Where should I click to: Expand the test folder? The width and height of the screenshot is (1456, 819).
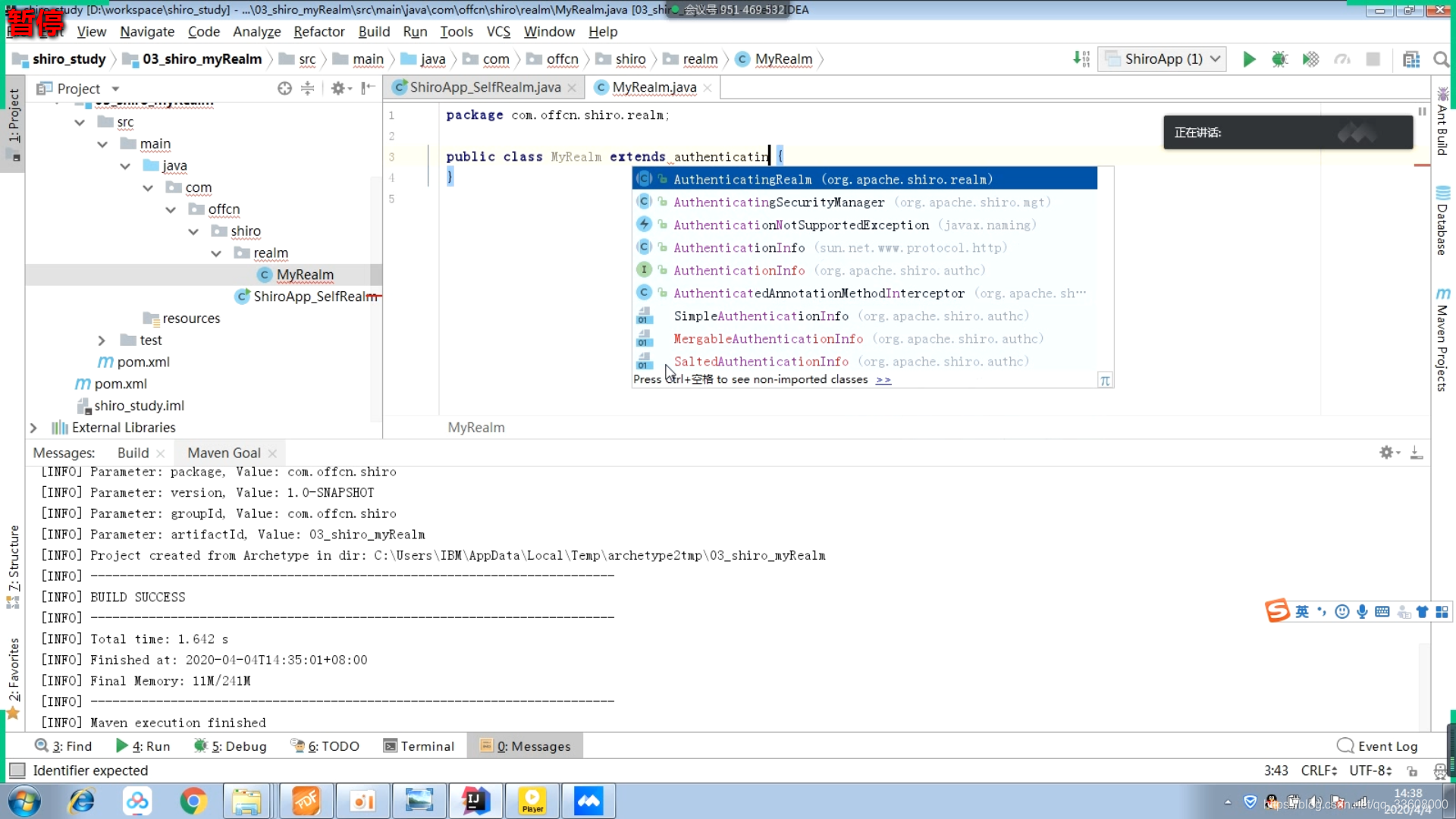click(102, 340)
